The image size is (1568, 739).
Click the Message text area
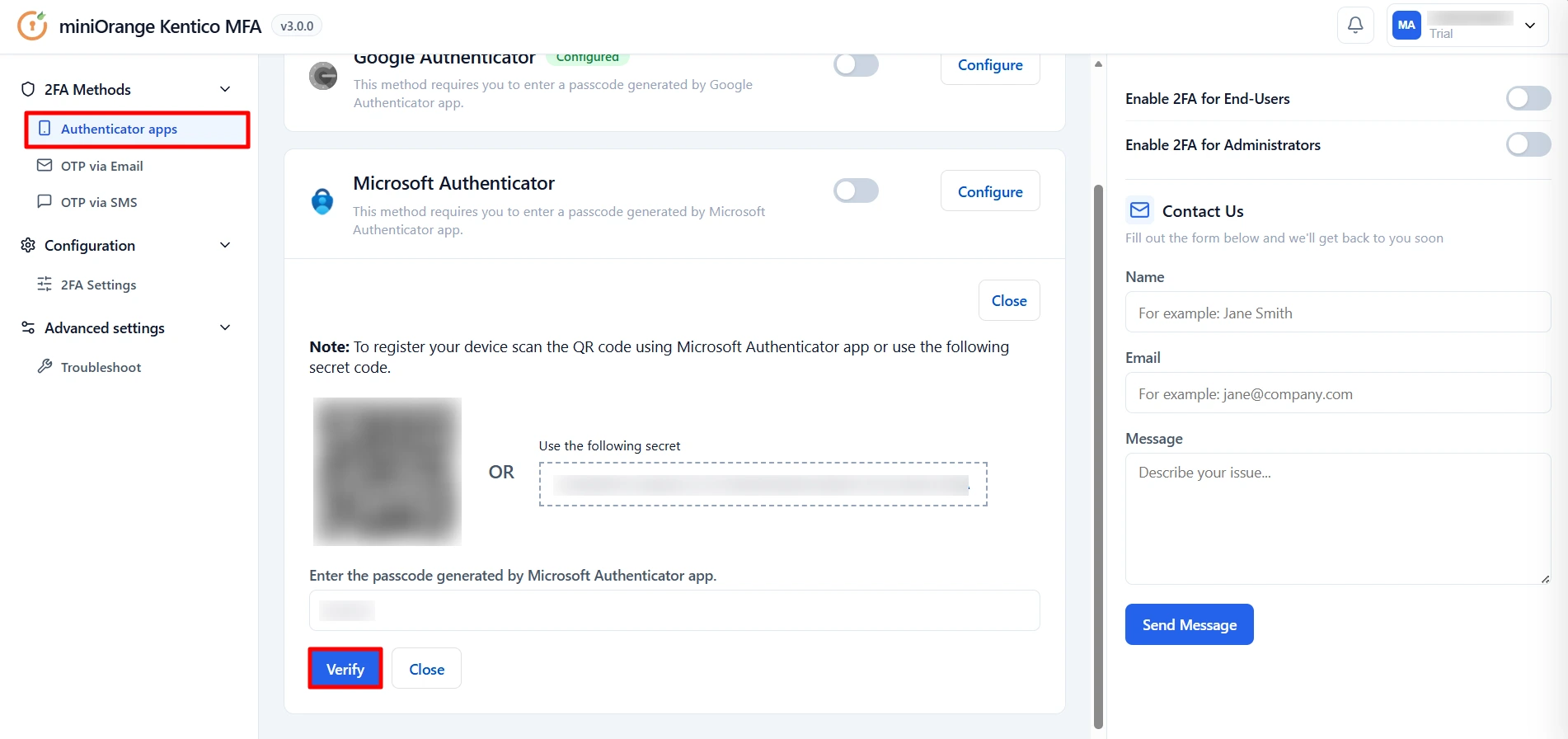pos(1338,519)
